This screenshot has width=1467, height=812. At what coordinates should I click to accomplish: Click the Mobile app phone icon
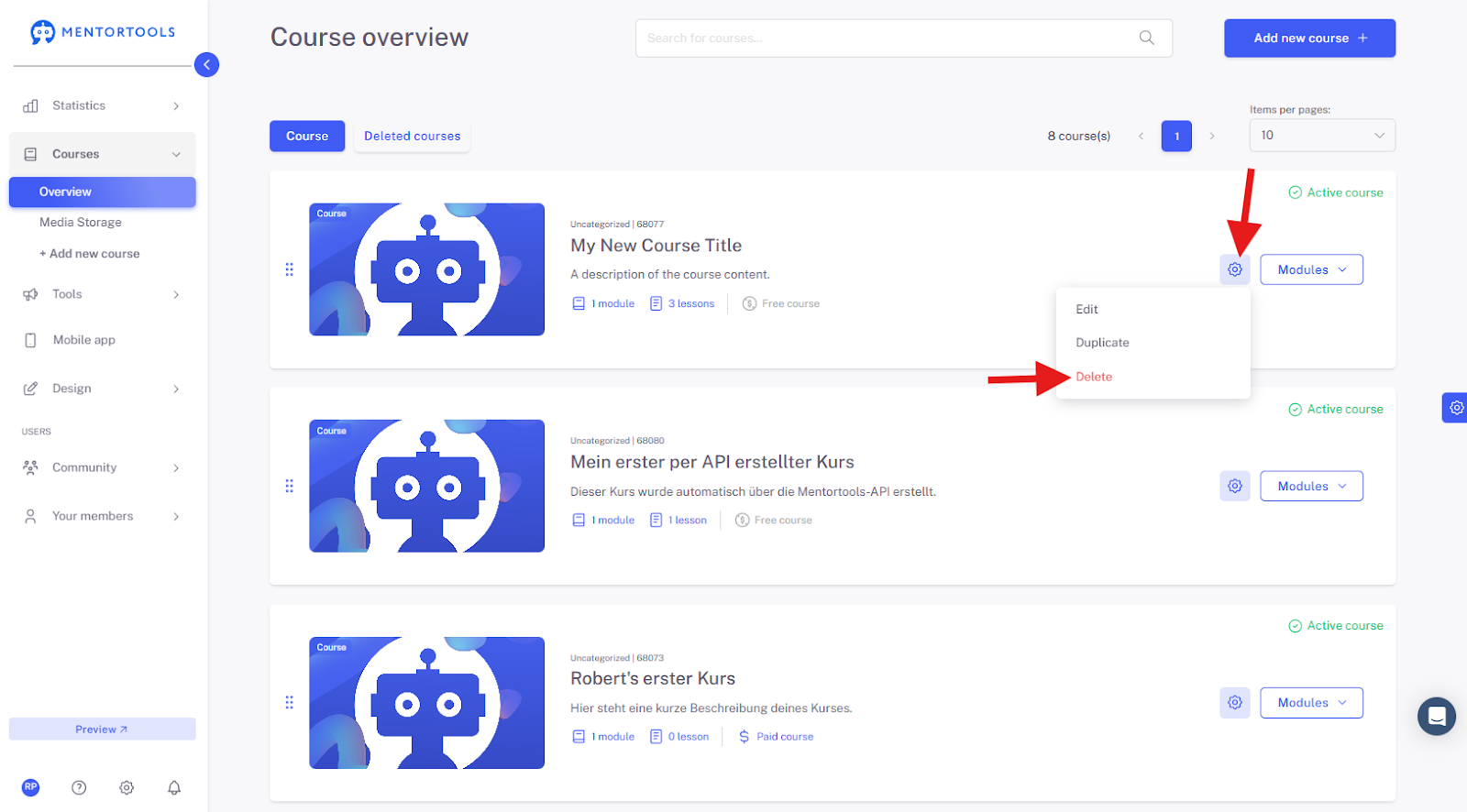(30, 340)
